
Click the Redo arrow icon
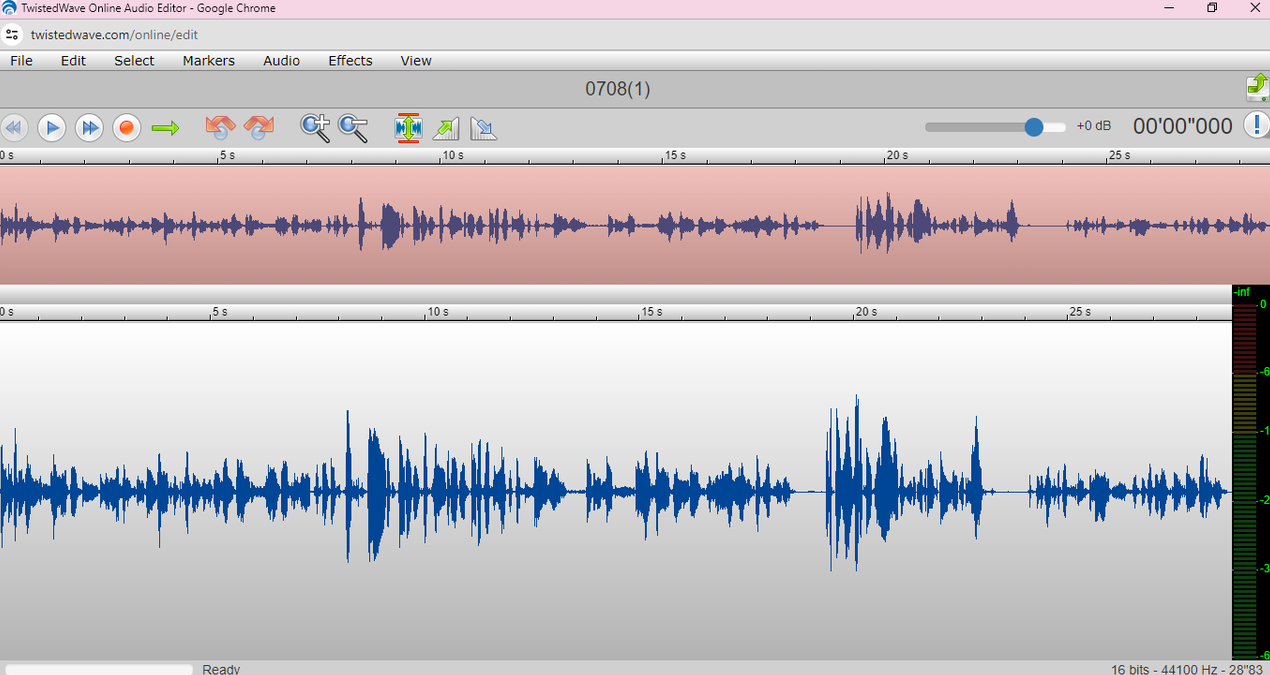[259, 128]
